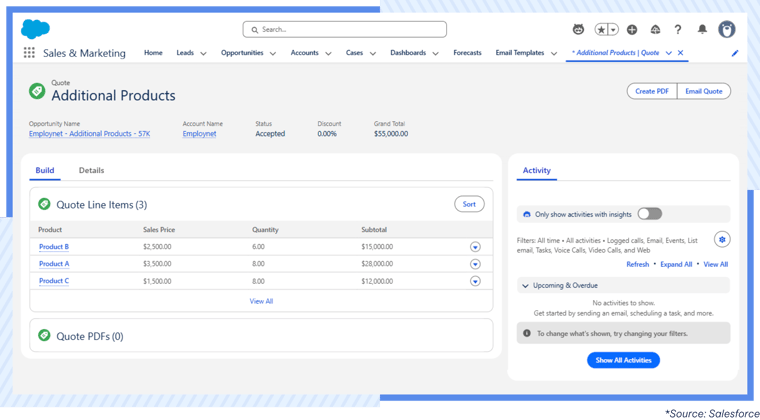Open the Accounts navigation tab
The image size is (760, 420).
click(x=304, y=53)
